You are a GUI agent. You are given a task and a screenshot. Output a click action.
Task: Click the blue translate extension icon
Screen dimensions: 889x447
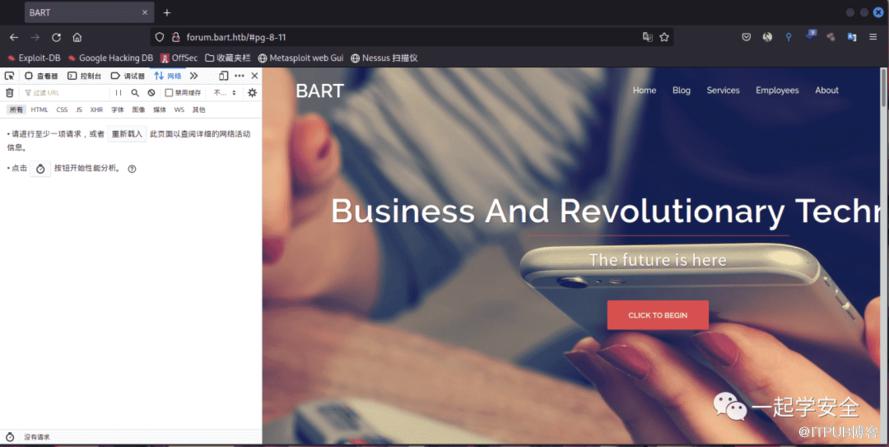point(852,37)
